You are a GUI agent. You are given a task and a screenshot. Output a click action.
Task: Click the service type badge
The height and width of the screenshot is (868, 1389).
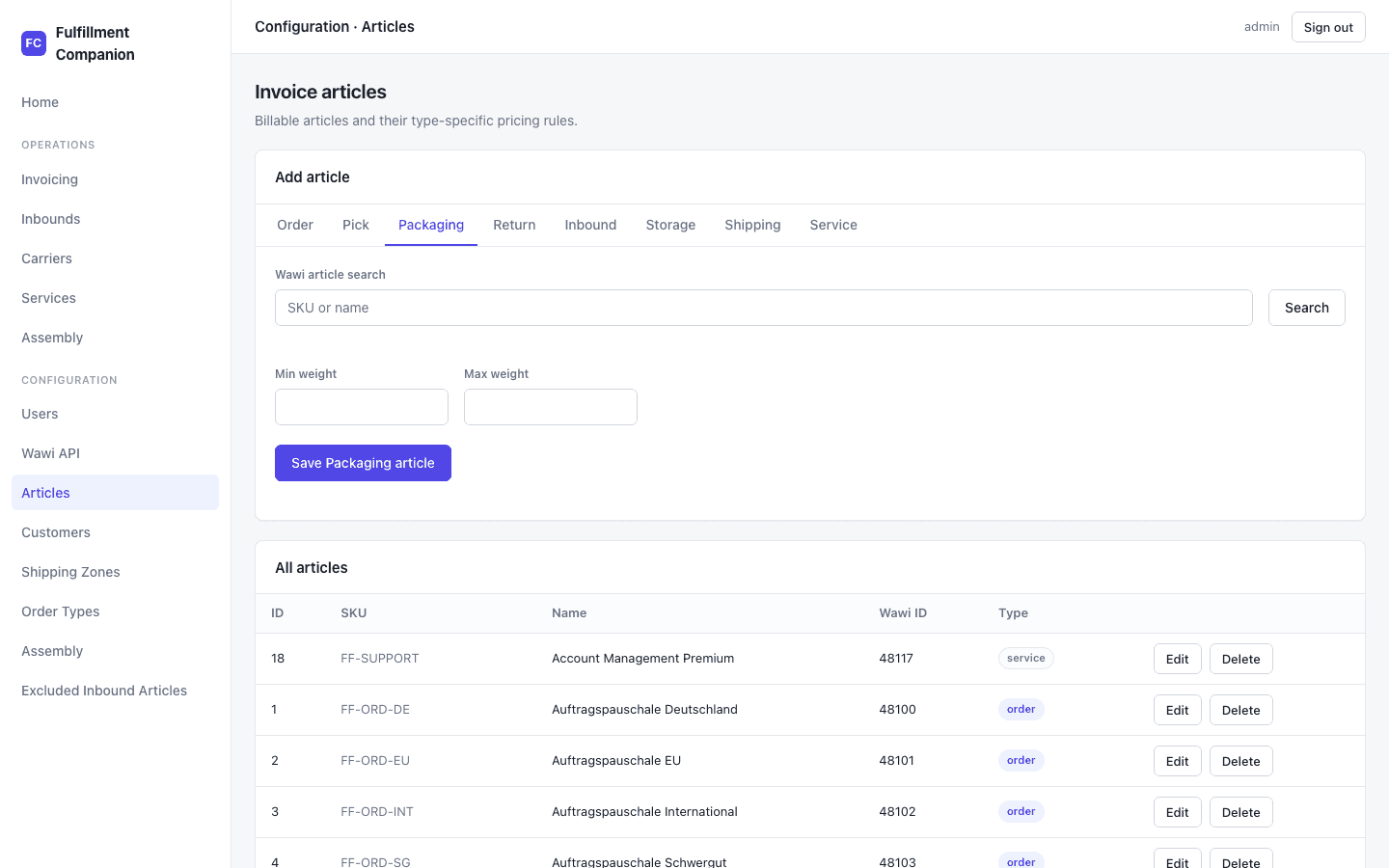click(x=1025, y=658)
